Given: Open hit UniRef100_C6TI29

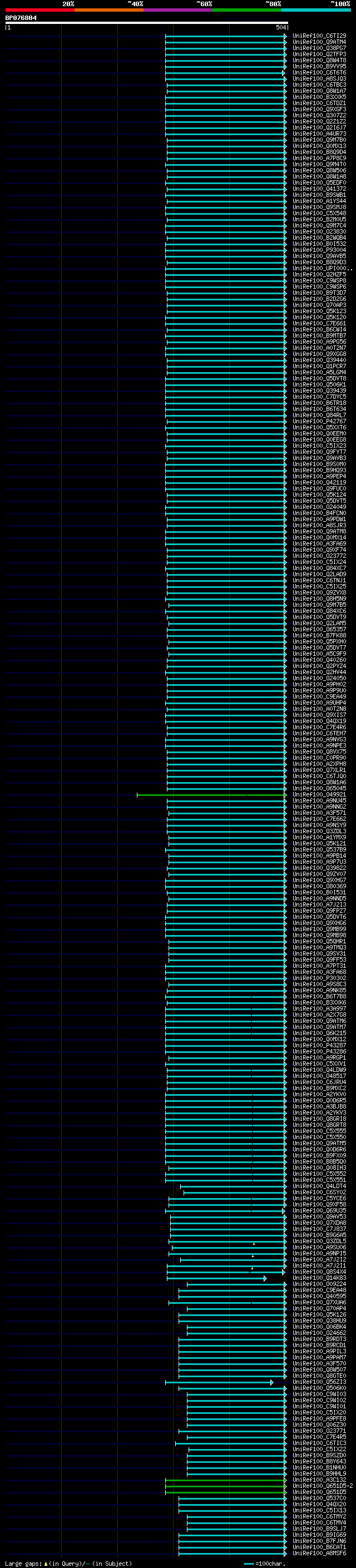Looking at the screenshot, I should point(319,36).
